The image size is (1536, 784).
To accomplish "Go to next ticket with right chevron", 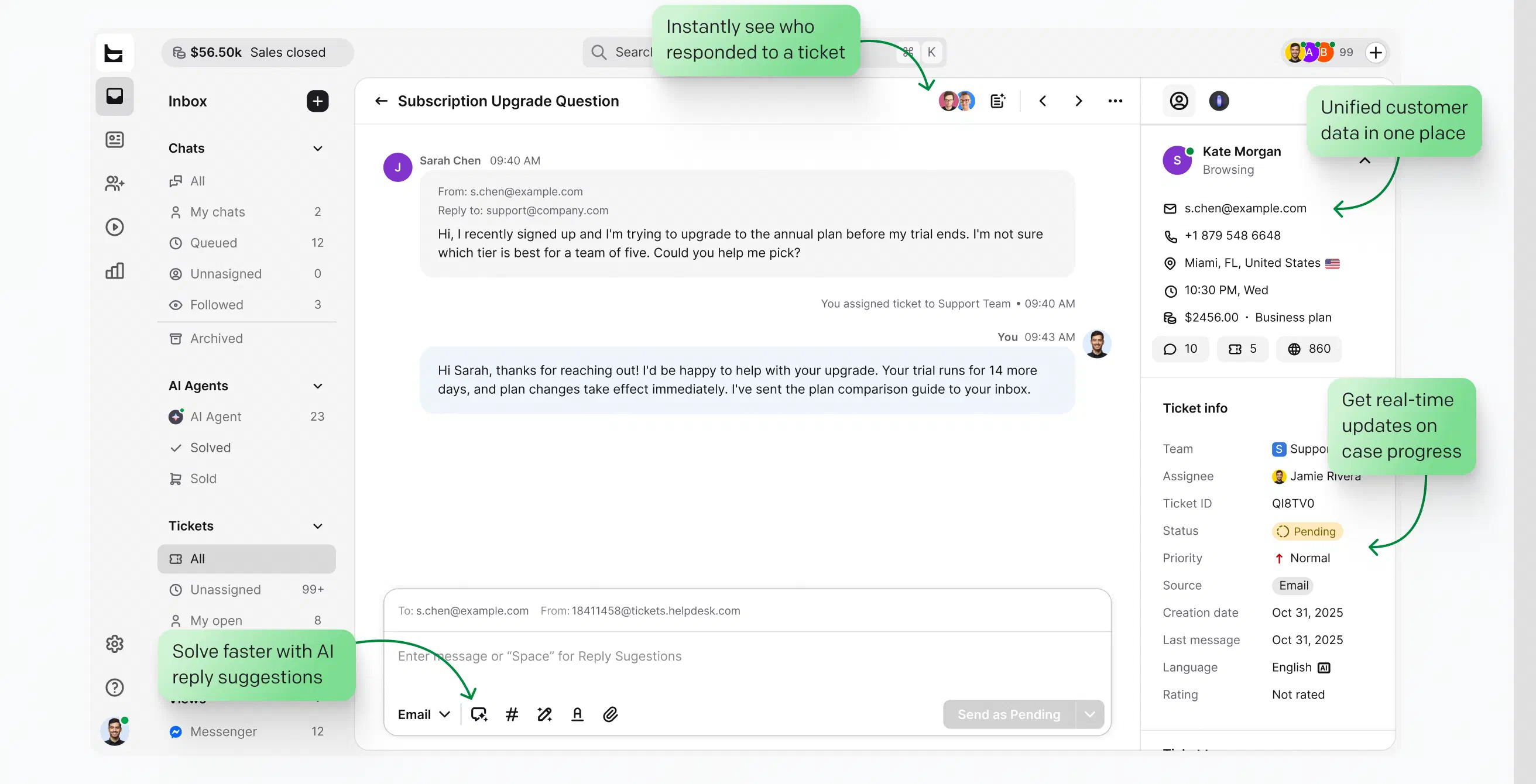I will 1079,101.
